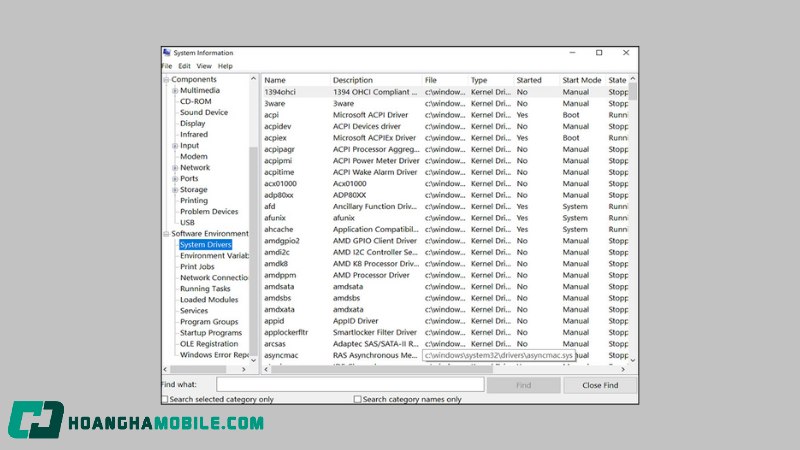Select the acpi driver name
The height and width of the screenshot is (450, 800).
271,115
